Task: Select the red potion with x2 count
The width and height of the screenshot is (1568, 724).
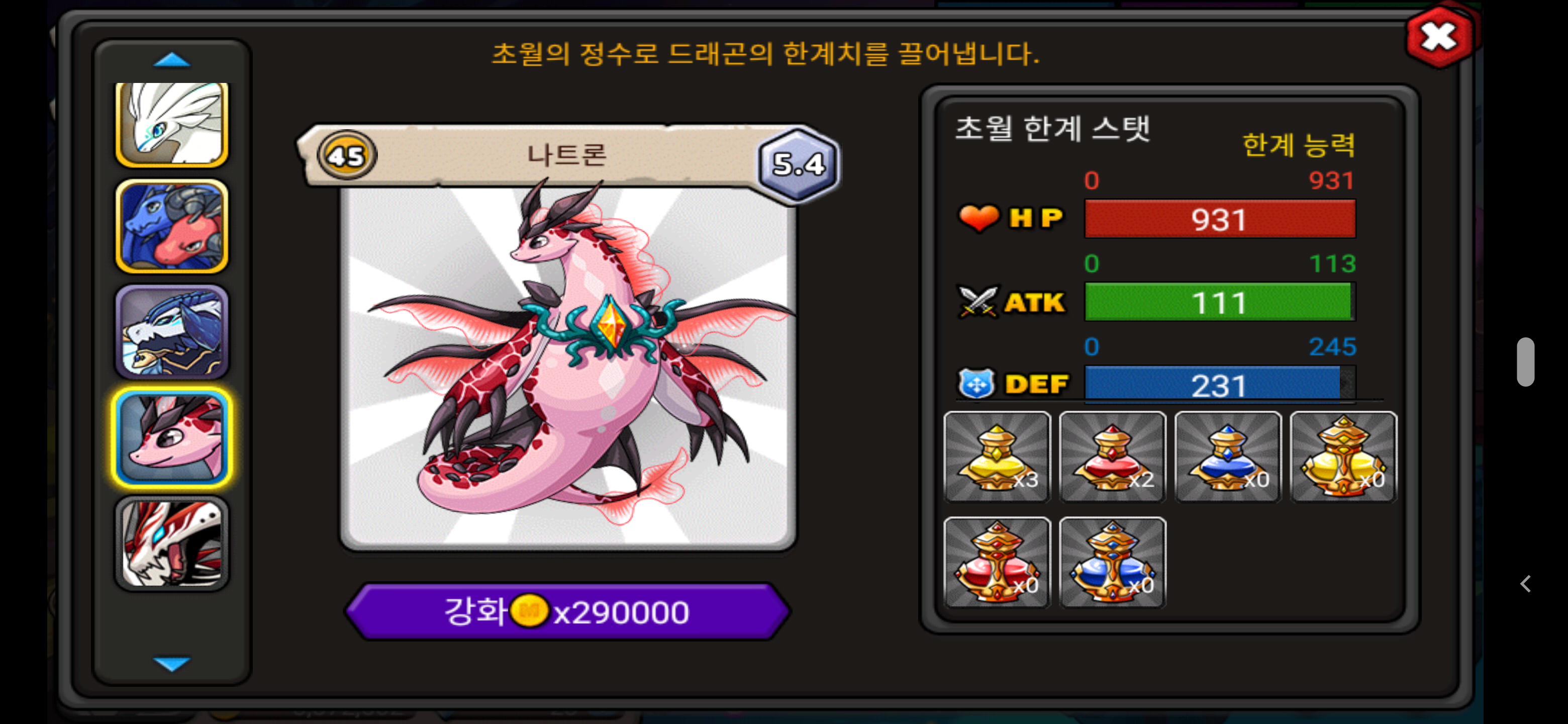Action: pos(1113,456)
